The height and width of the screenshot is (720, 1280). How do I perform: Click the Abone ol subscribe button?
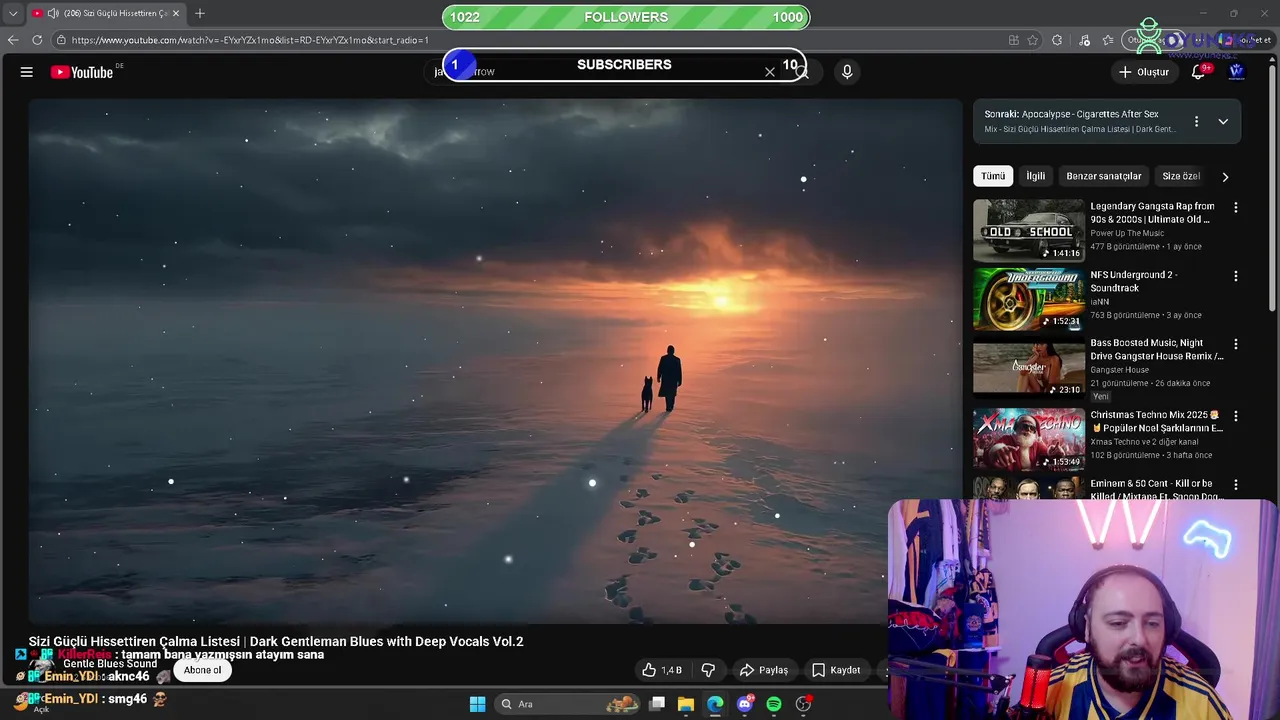tap(203, 670)
